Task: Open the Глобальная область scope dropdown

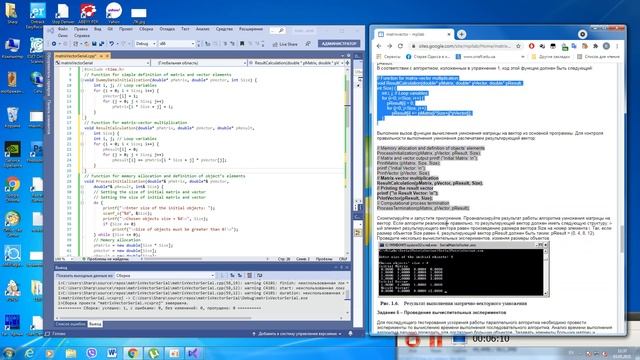Action: tap(199, 63)
